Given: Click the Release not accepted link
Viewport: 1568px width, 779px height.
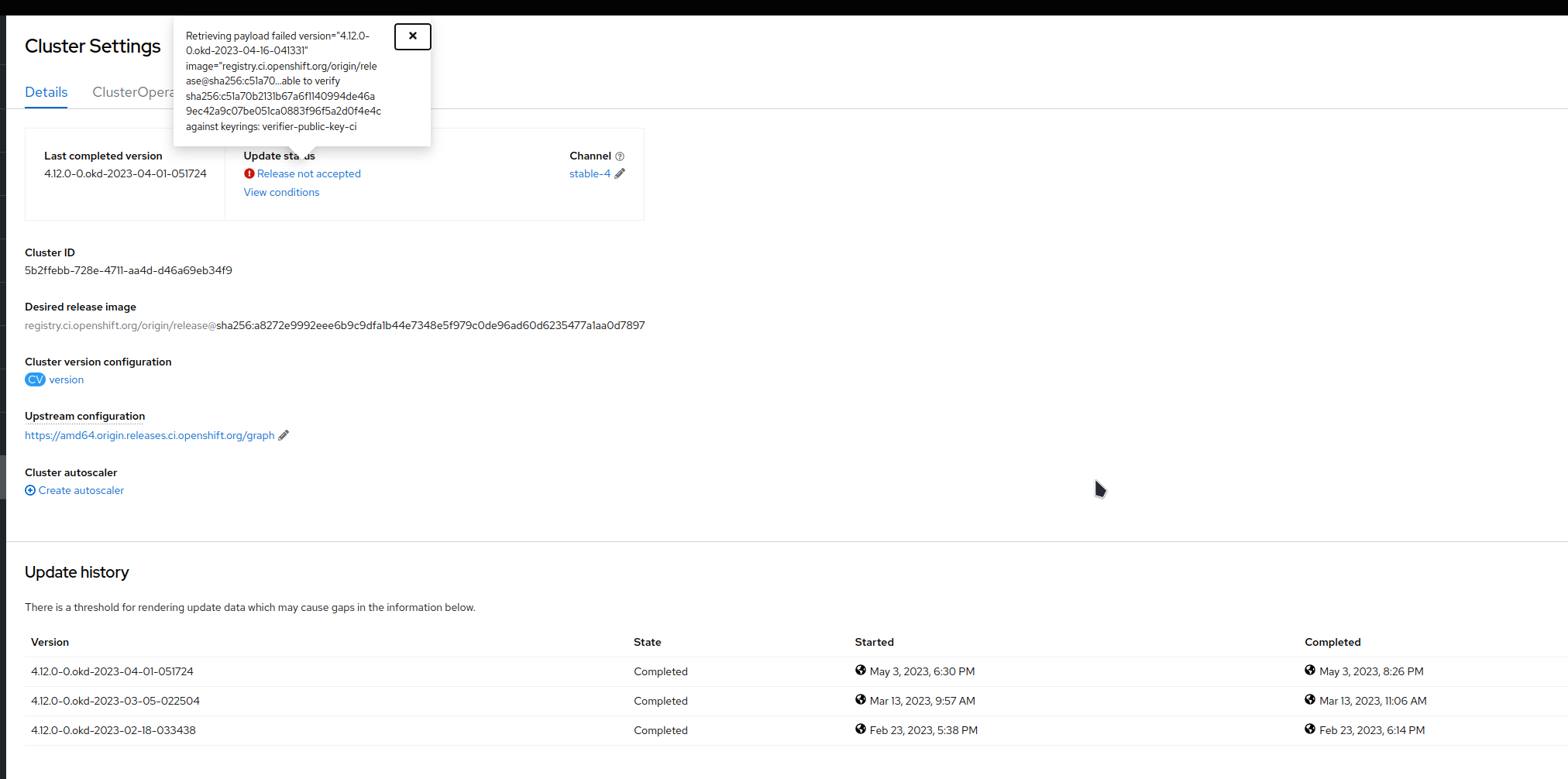Looking at the screenshot, I should [309, 173].
